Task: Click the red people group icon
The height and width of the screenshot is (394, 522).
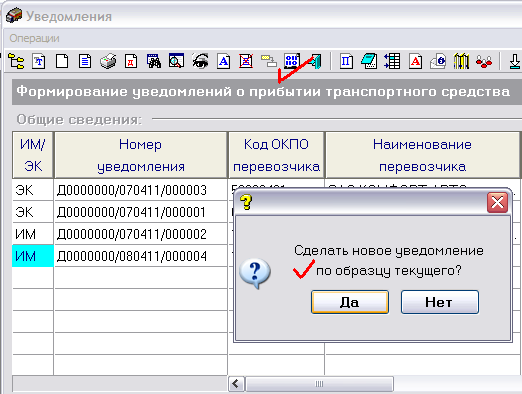Action: point(484,61)
